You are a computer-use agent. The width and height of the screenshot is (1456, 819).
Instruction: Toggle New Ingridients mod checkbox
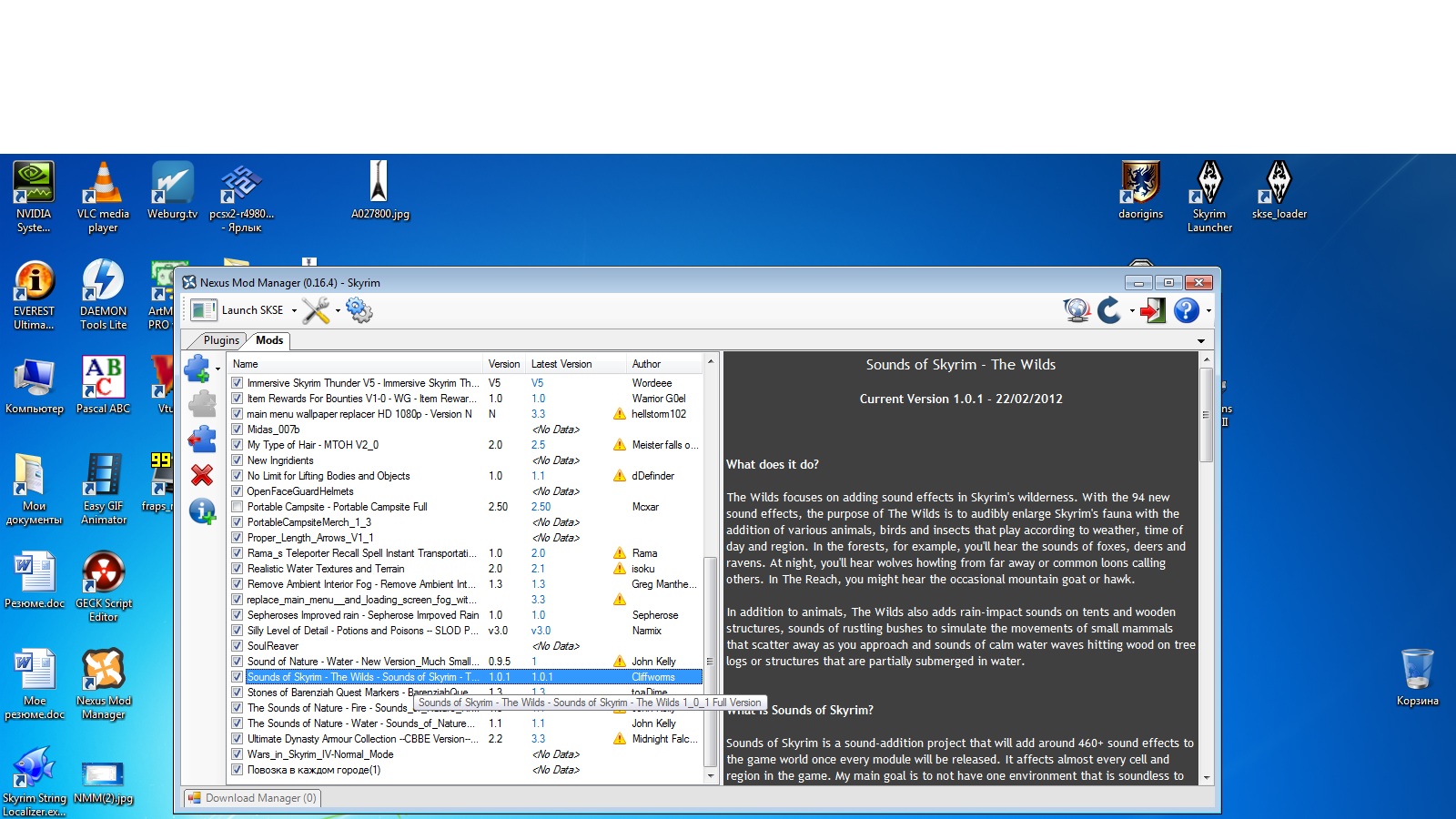click(238, 460)
